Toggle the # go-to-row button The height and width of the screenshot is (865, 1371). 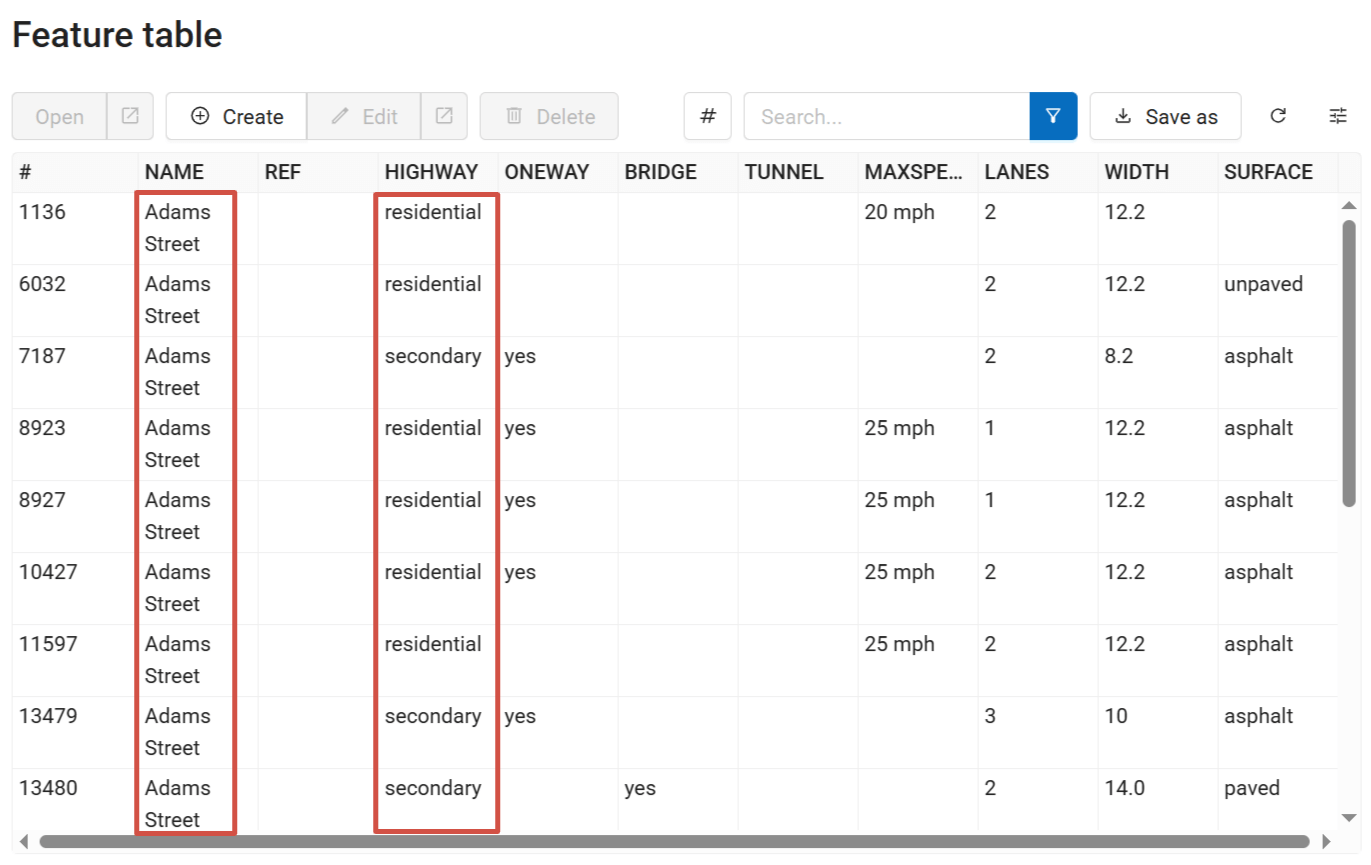click(x=708, y=116)
